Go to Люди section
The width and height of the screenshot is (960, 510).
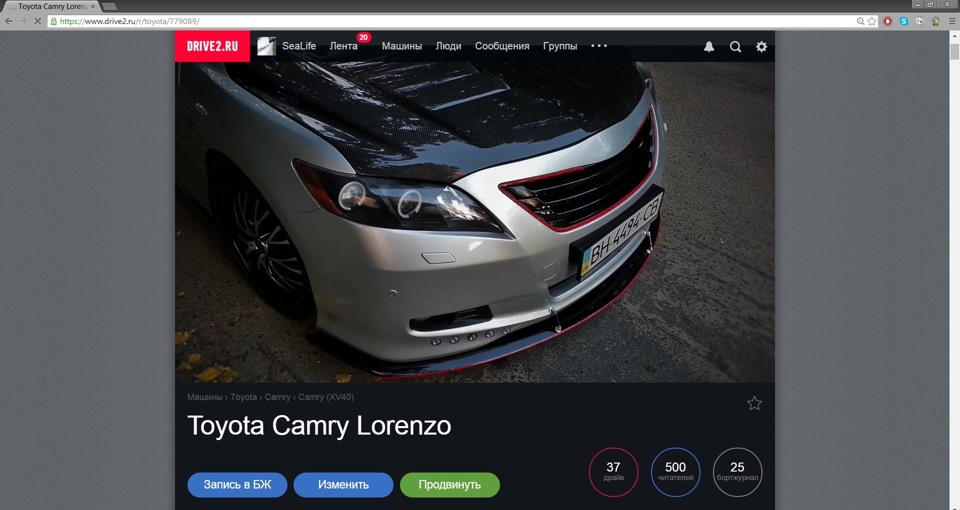point(448,46)
